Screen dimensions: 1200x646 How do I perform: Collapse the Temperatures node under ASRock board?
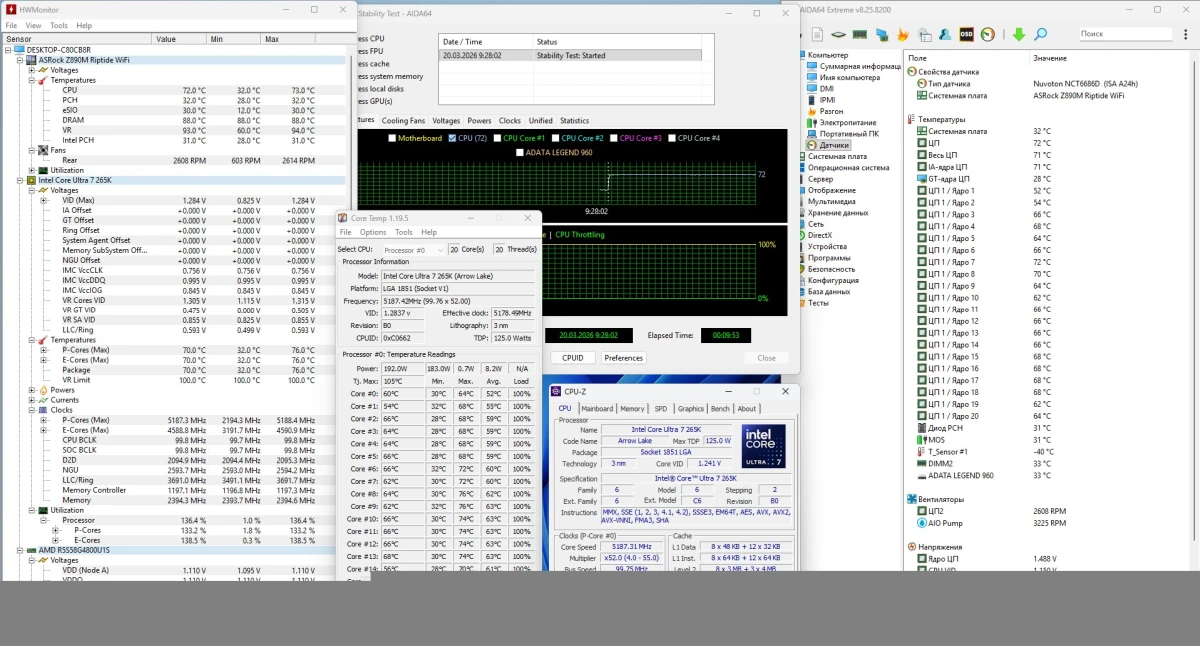[32, 80]
